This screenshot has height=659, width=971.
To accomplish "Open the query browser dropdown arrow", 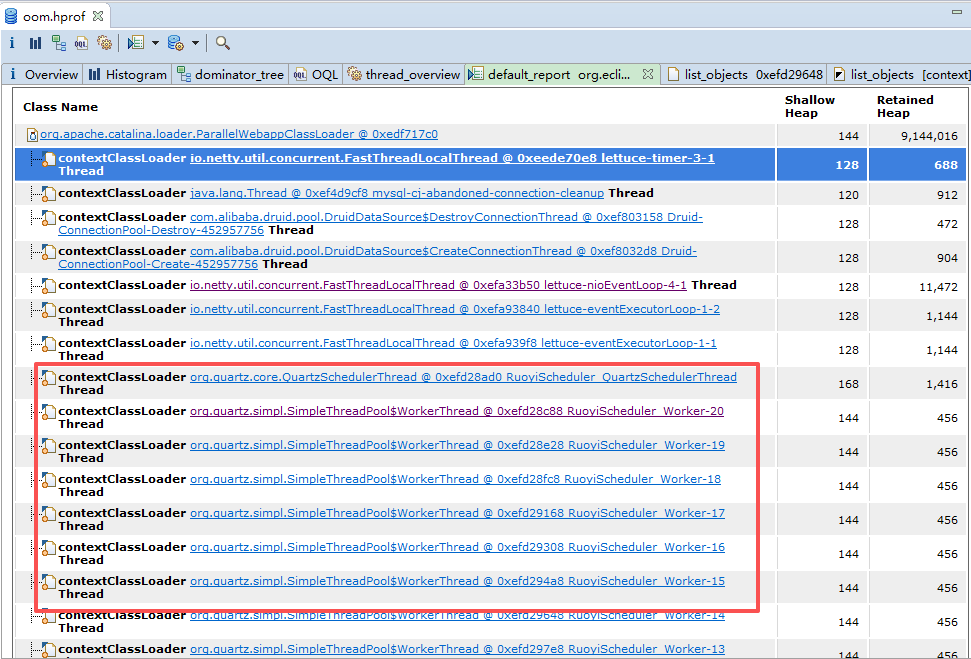I will click(x=195, y=43).
